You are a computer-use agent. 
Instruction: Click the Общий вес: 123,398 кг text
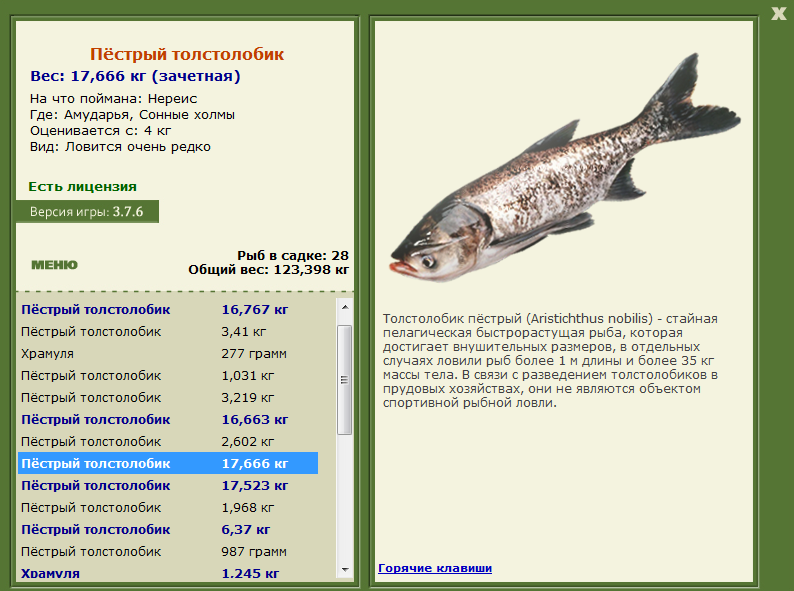[x=268, y=269]
